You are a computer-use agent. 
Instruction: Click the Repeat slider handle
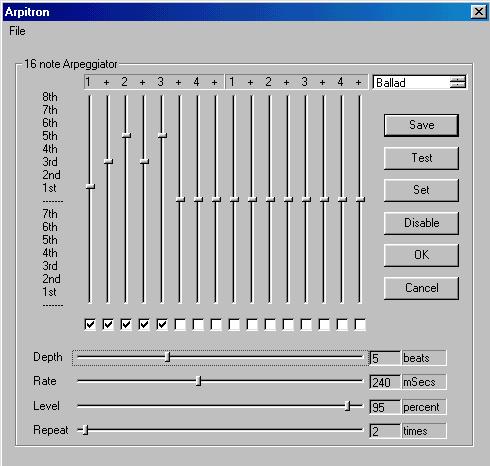pyautogui.click(x=85, y=430)
